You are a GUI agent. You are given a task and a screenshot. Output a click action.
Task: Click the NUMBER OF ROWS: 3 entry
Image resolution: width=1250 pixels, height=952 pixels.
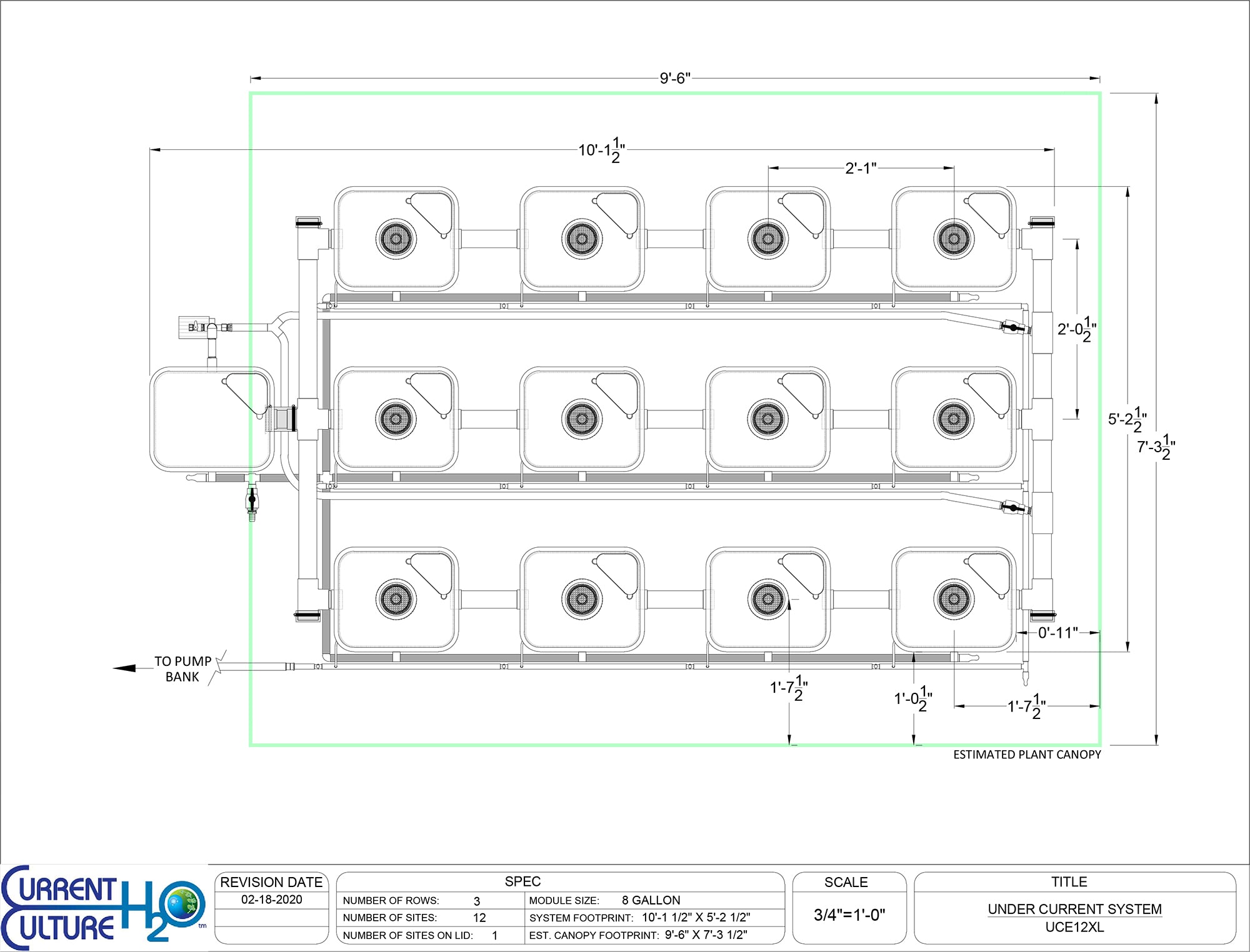[412, 901]
